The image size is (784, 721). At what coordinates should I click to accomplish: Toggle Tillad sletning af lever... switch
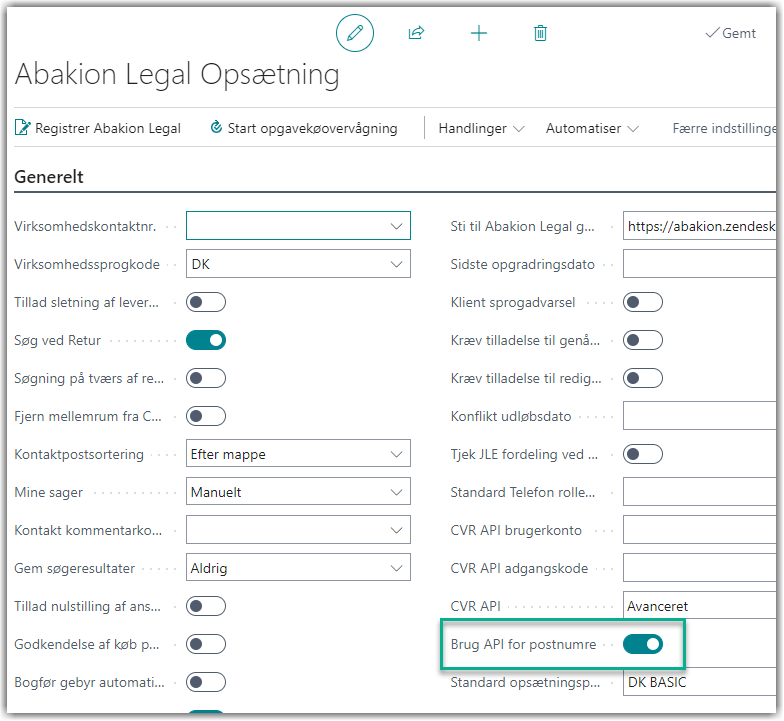[x=206, y=302]
